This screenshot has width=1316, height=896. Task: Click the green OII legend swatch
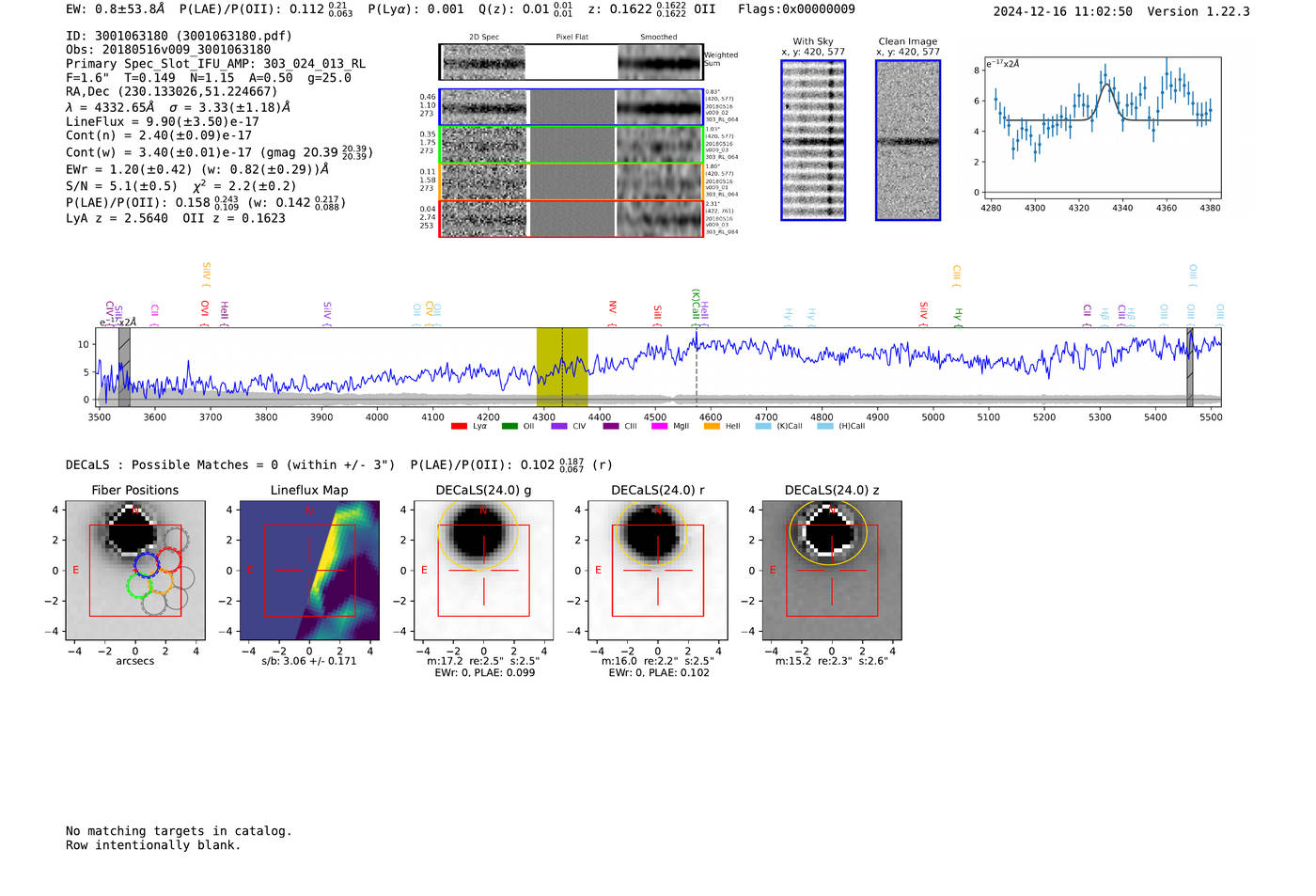pos(509,427)
